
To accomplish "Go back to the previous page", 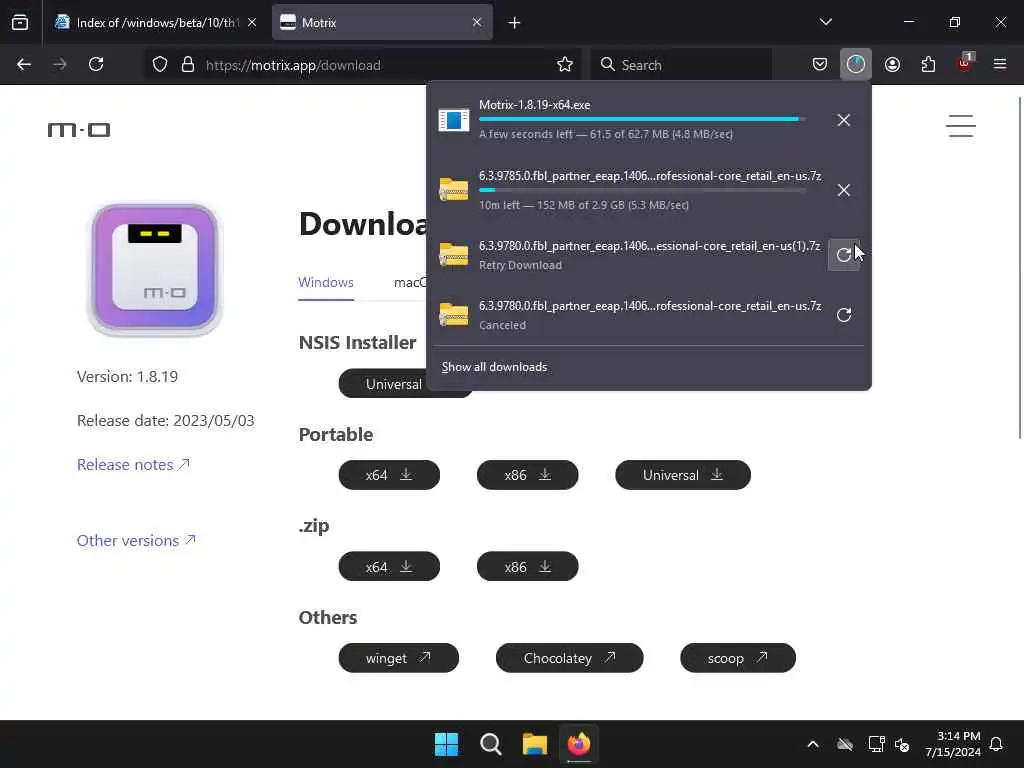I will (x=24, y=65).
